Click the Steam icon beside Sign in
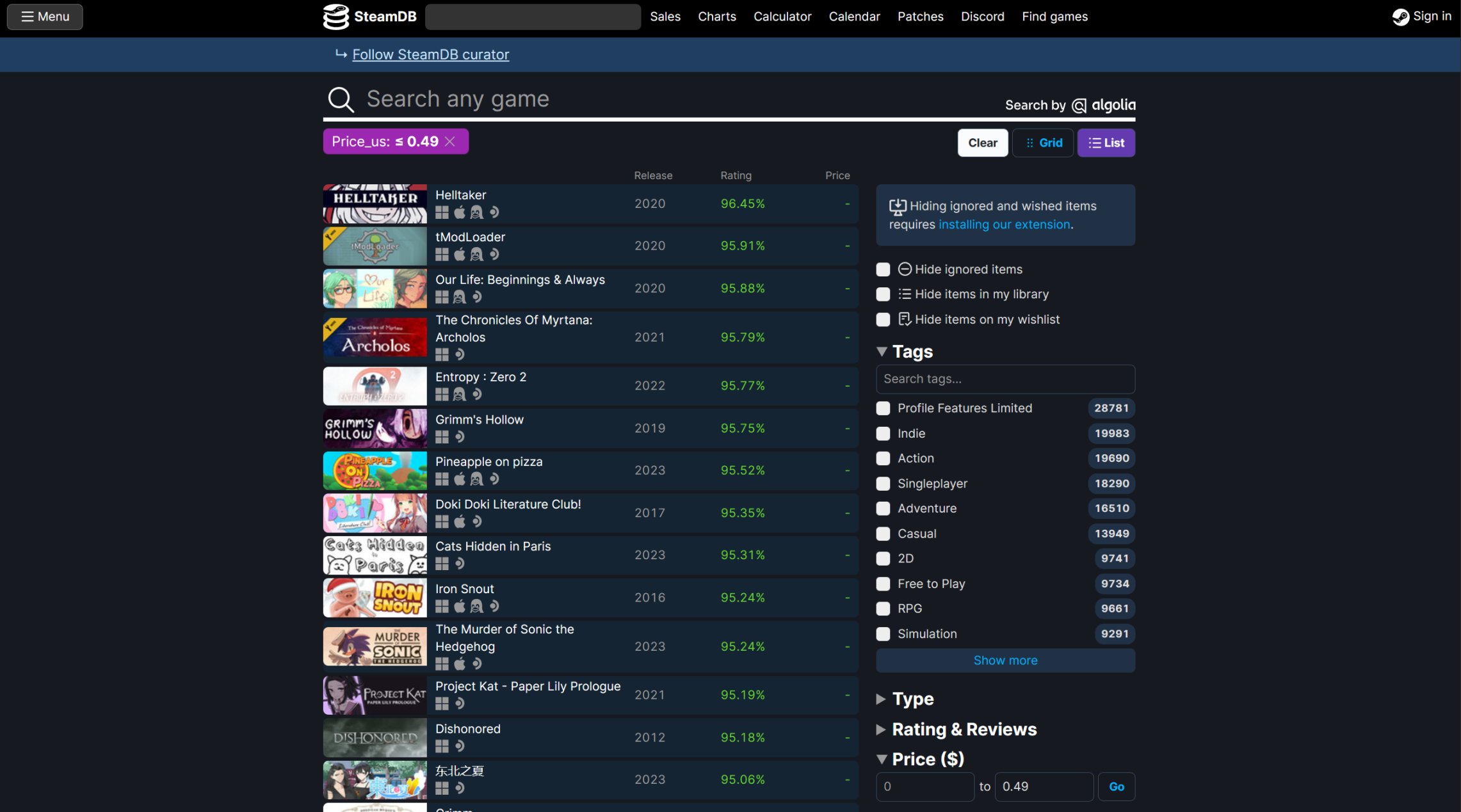Image resolution: width=1461 pixels, height=812 pixels. [x=1400, y=17]
